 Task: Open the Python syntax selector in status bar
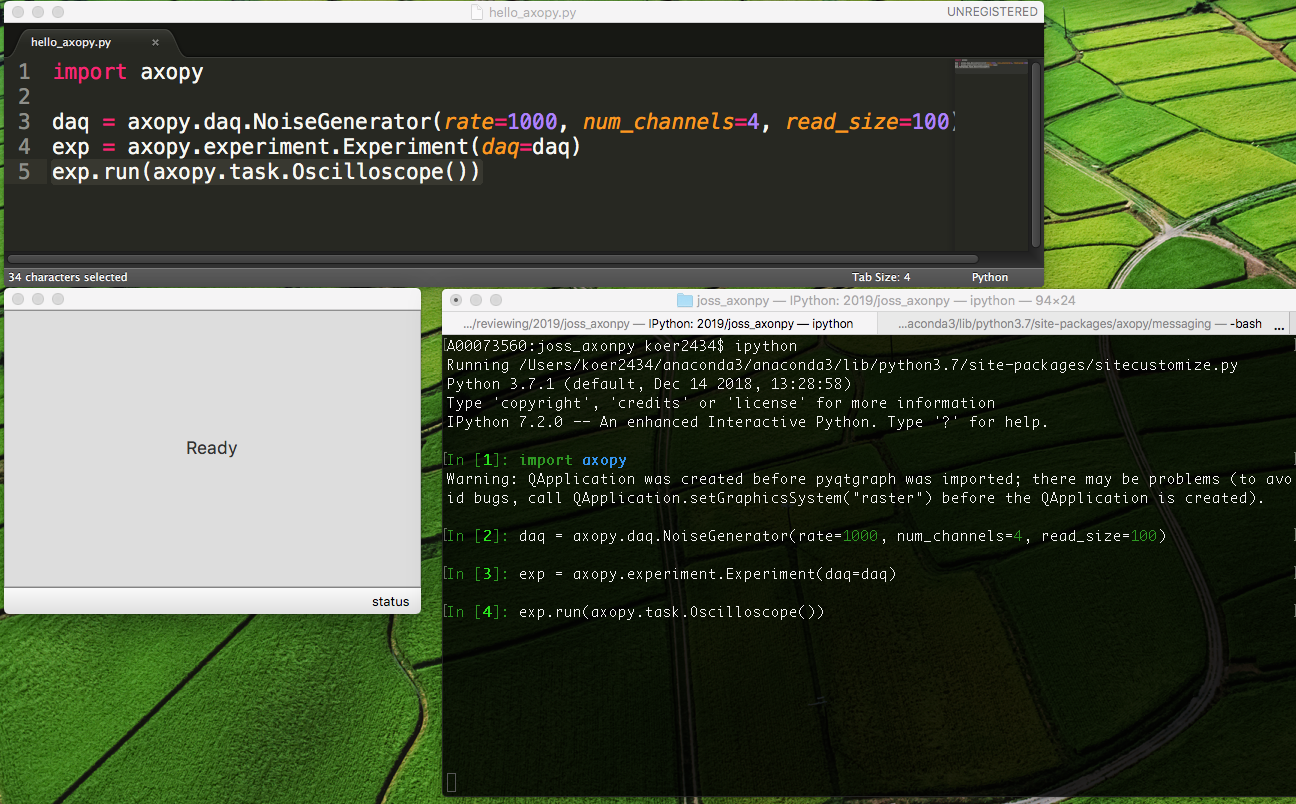(989, 277)
